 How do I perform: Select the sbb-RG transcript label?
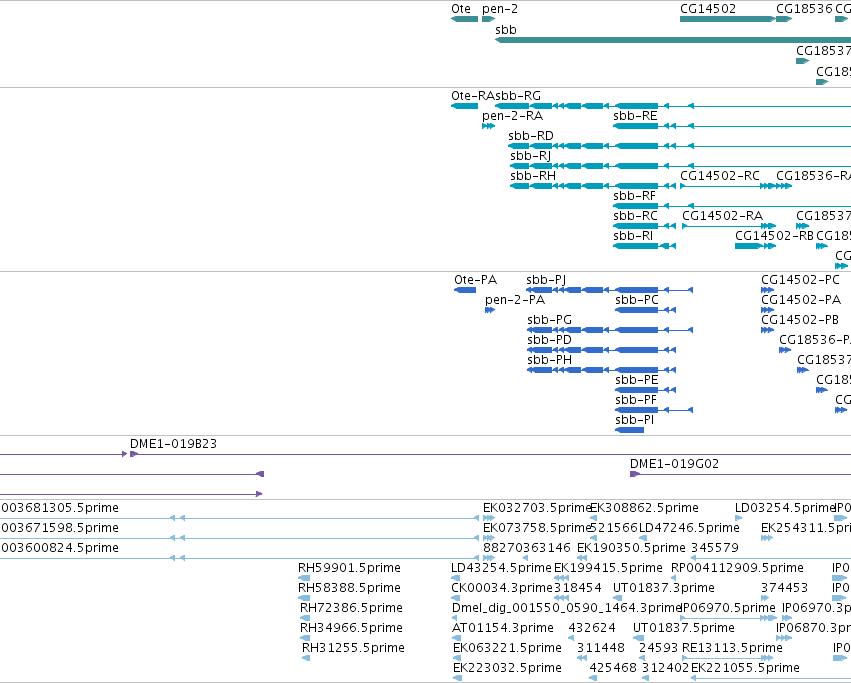point(518,96)
